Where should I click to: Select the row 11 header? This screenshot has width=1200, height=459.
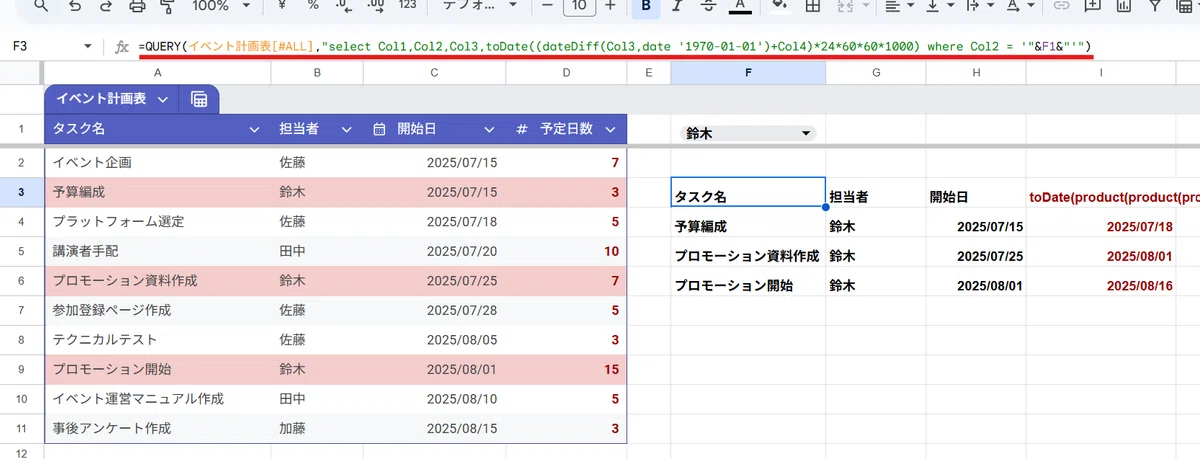[x=21, y=428]
